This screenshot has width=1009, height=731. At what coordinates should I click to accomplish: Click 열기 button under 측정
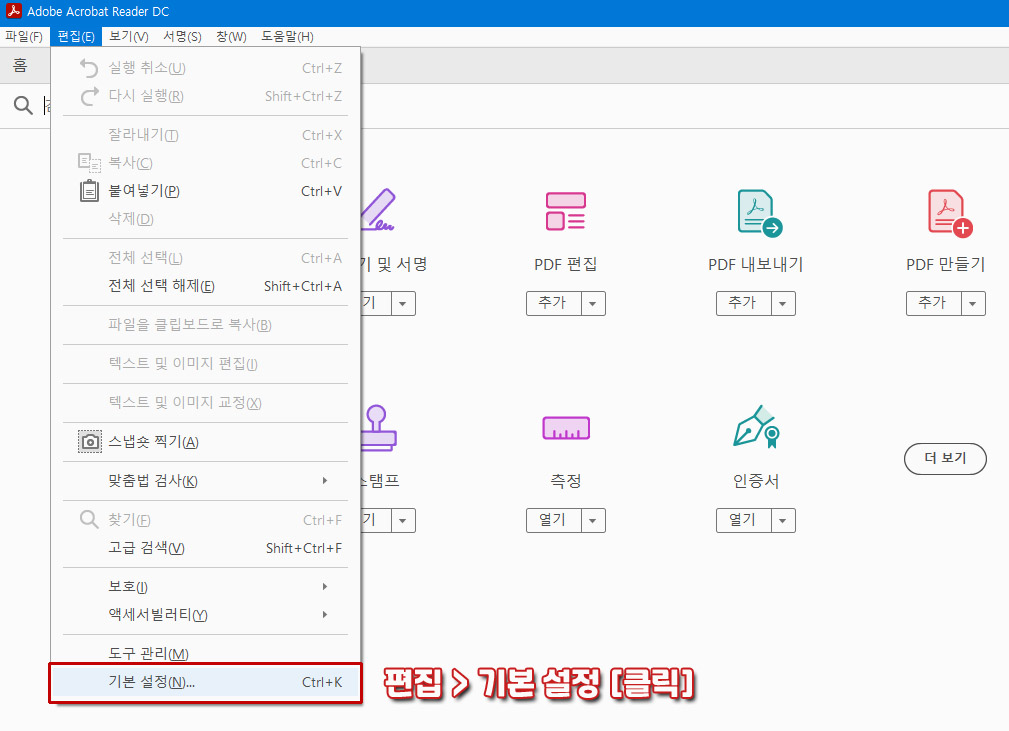click(x=553, y=520)
